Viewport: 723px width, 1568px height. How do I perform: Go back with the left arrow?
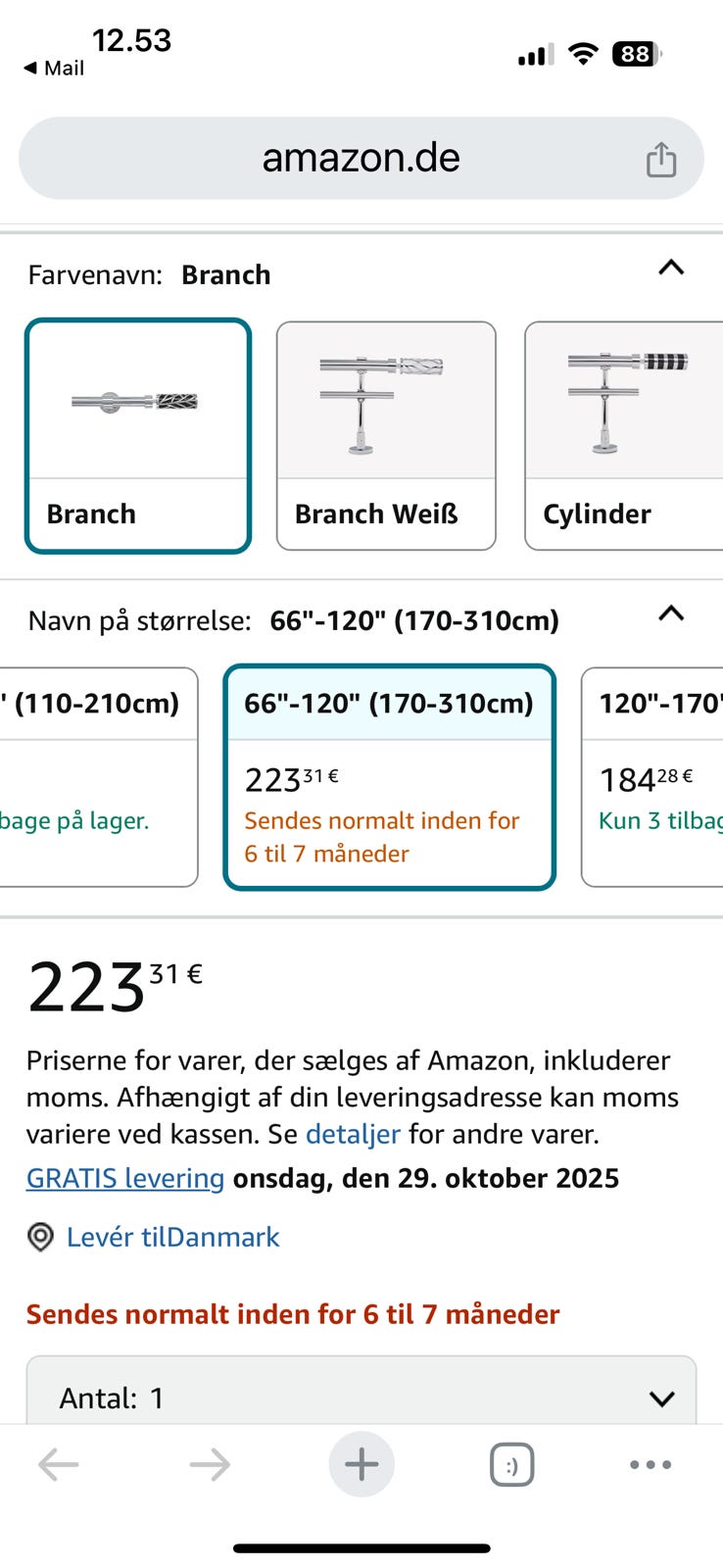pos(59,1464)
